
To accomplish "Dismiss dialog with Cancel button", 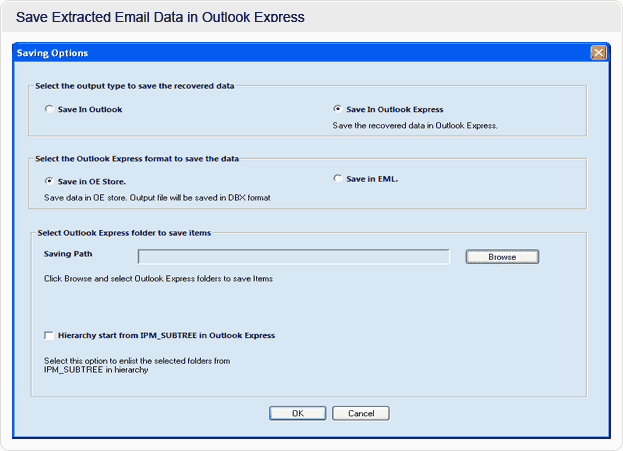I will coord(361,413).
